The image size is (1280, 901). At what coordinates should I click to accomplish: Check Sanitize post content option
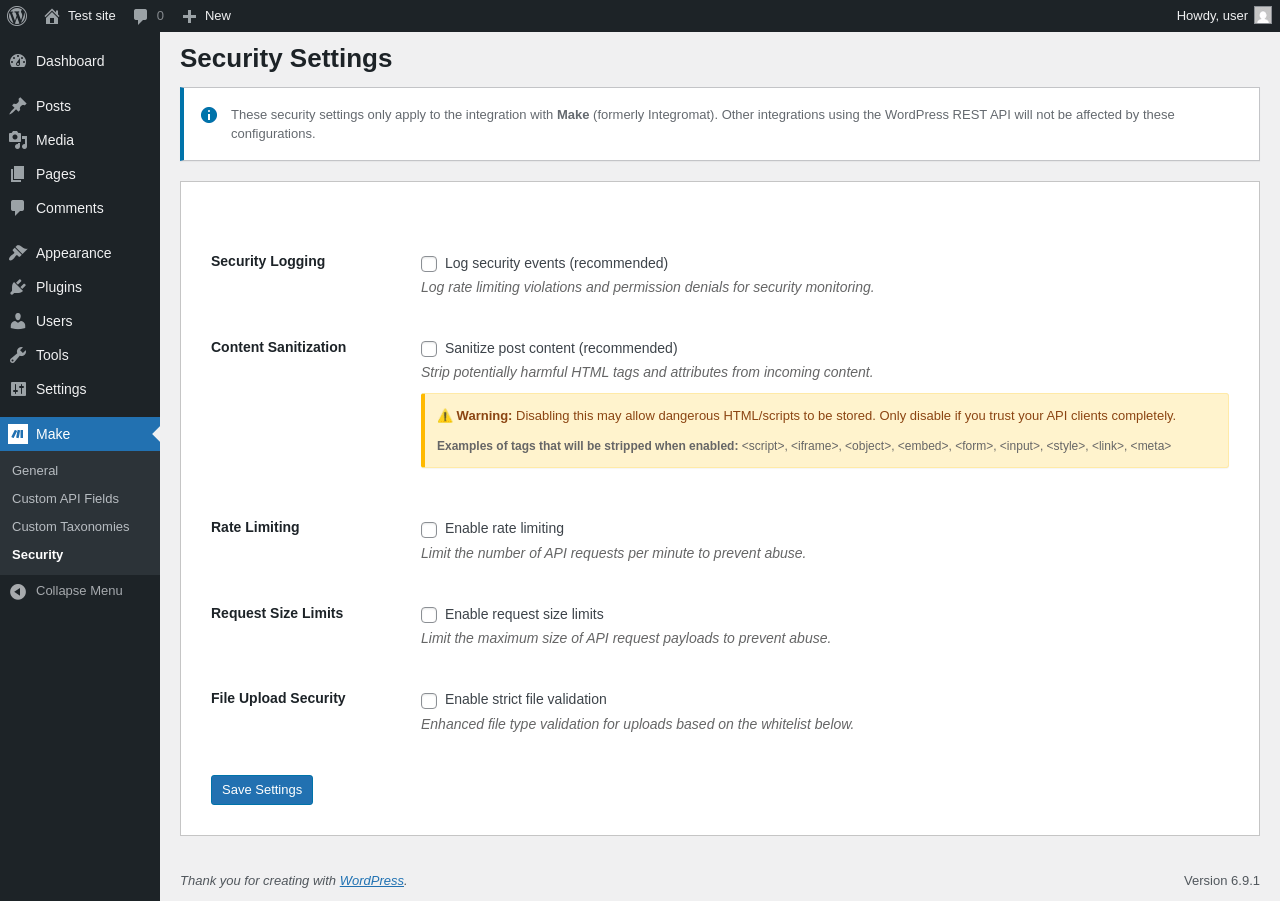pos(429,349)
